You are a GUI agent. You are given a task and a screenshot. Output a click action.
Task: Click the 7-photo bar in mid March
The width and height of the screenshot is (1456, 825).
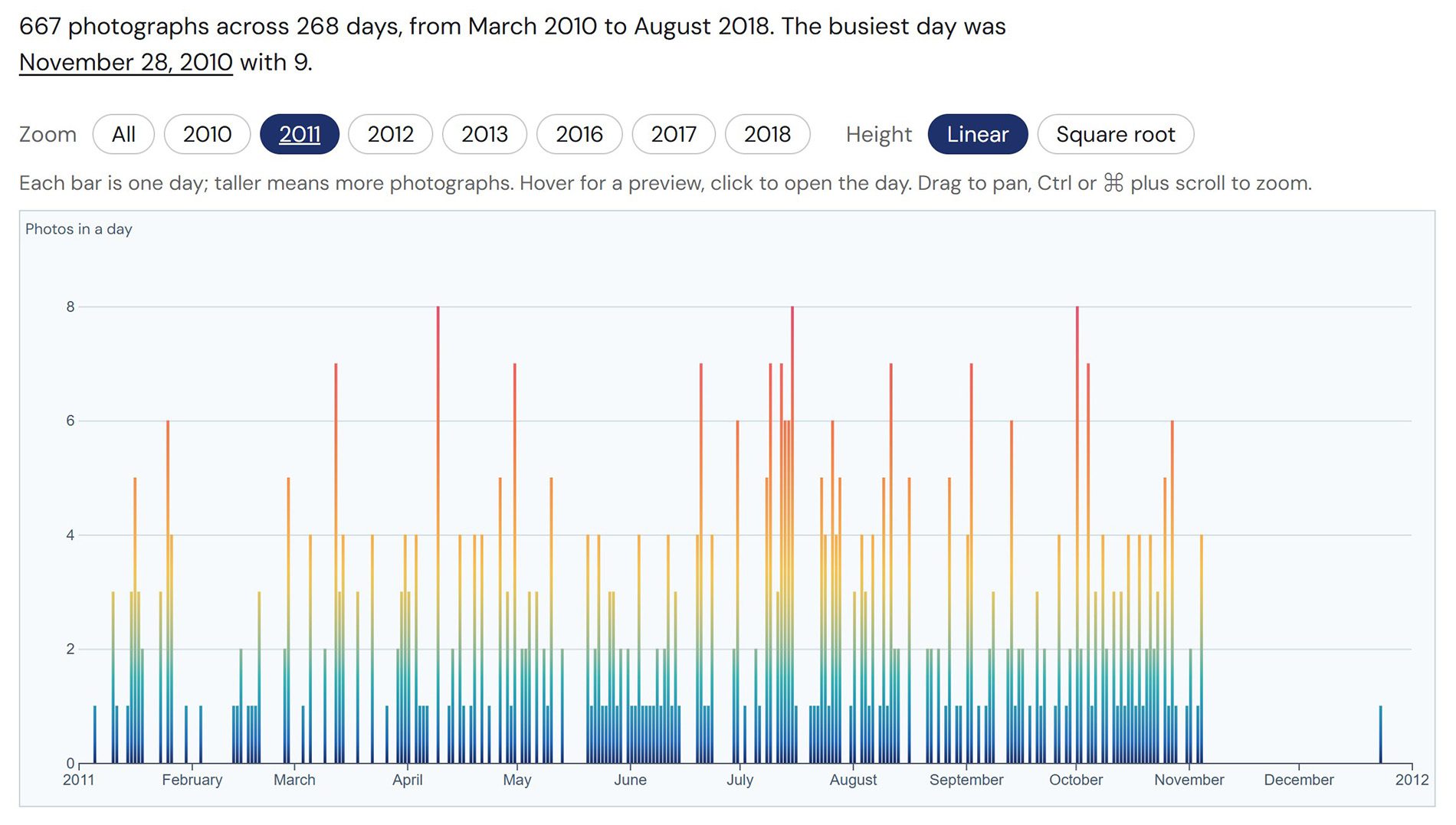[x=336, y=563]
